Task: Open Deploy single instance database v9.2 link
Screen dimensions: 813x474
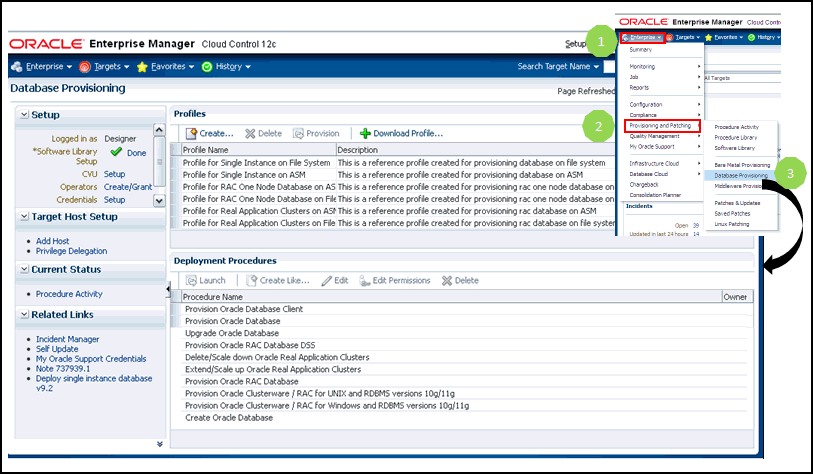Action: pyautogui.click(x=94, y=383)
